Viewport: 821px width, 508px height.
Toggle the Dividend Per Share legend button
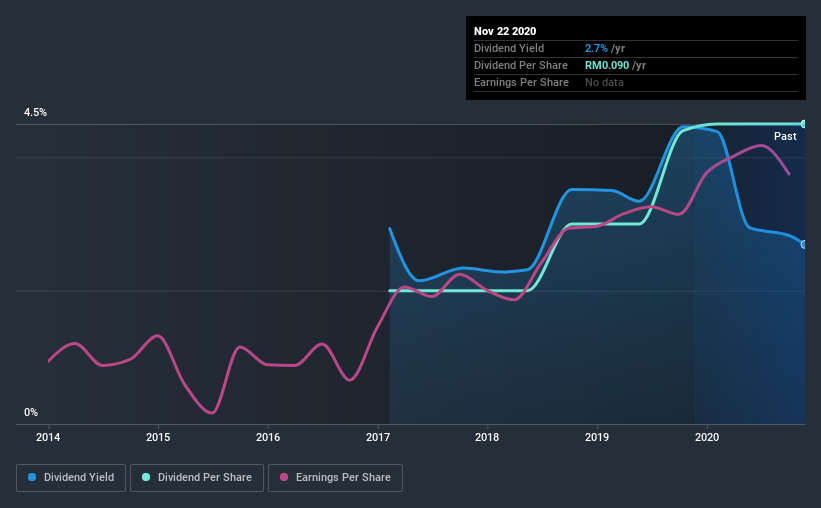click(x=197, y=478)
